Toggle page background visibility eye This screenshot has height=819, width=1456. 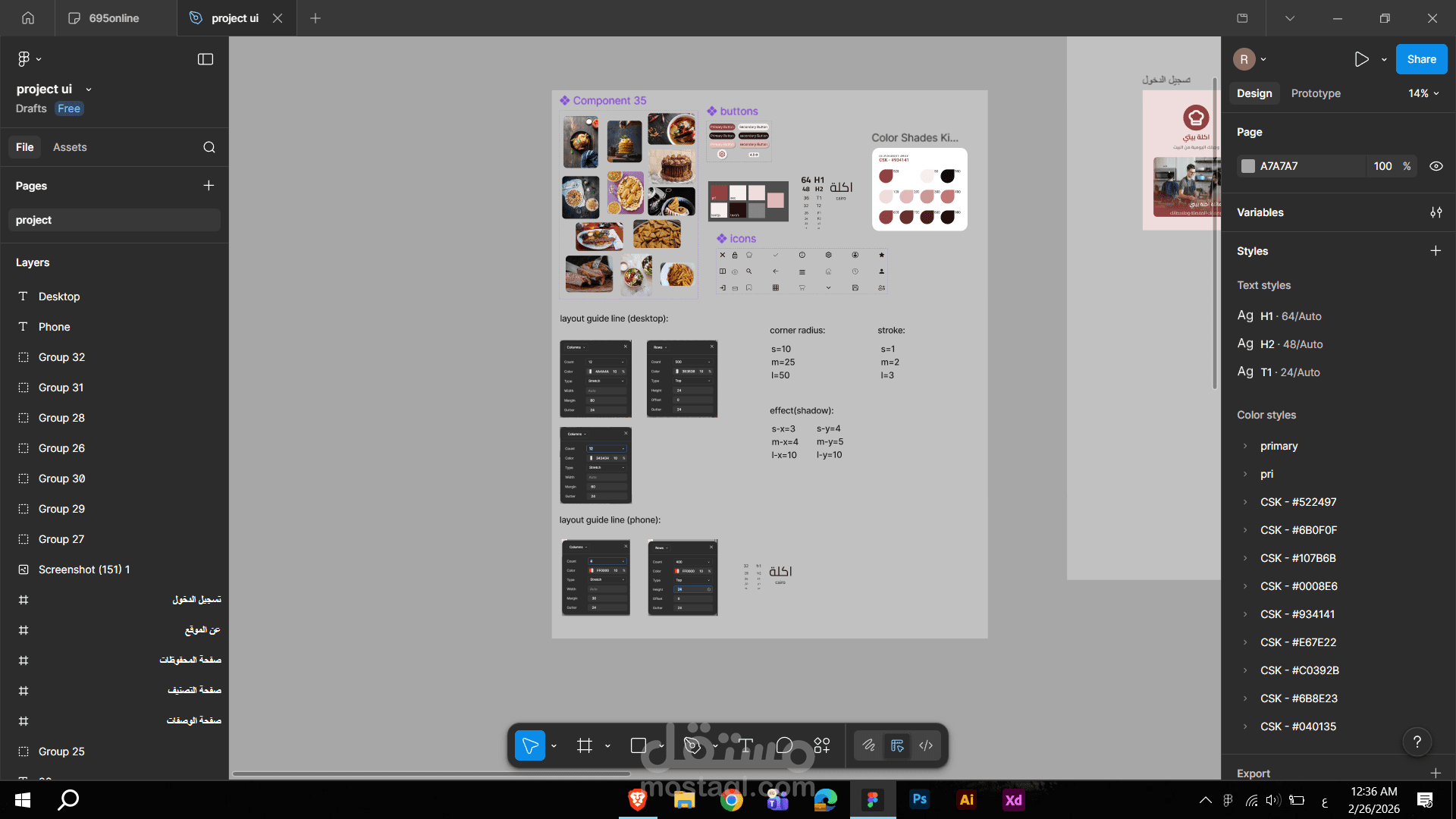click(1436, 166)
